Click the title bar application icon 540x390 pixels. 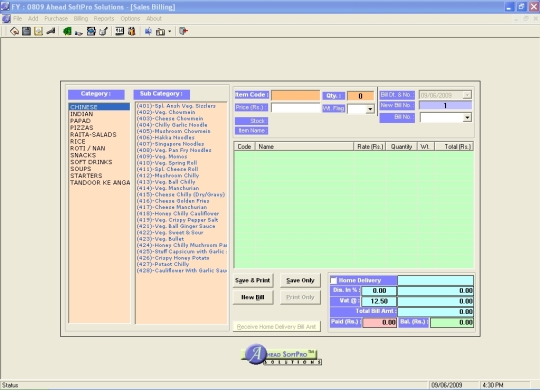click(x=5, y=7)
